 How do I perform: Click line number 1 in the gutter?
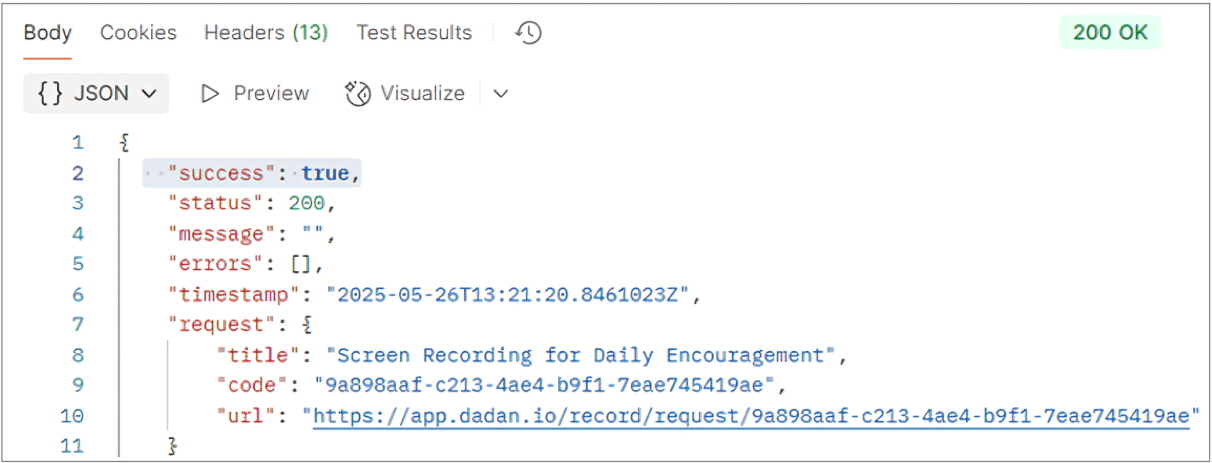pos(78,143)
